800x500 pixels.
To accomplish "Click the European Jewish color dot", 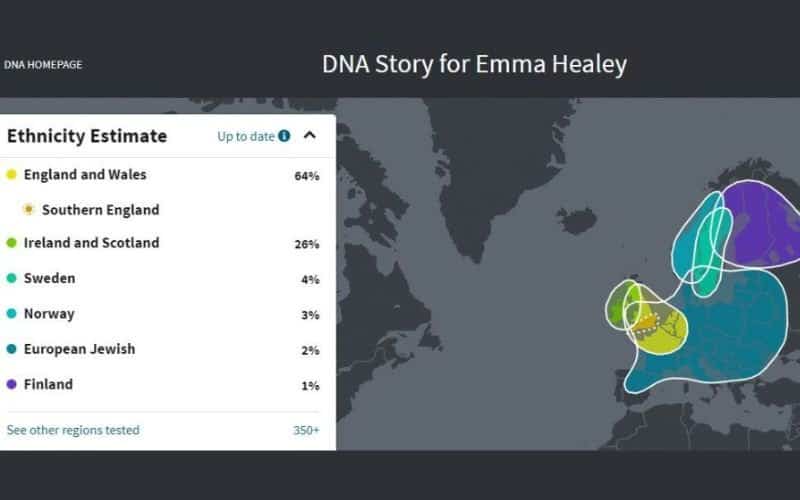I will point(11,349).
